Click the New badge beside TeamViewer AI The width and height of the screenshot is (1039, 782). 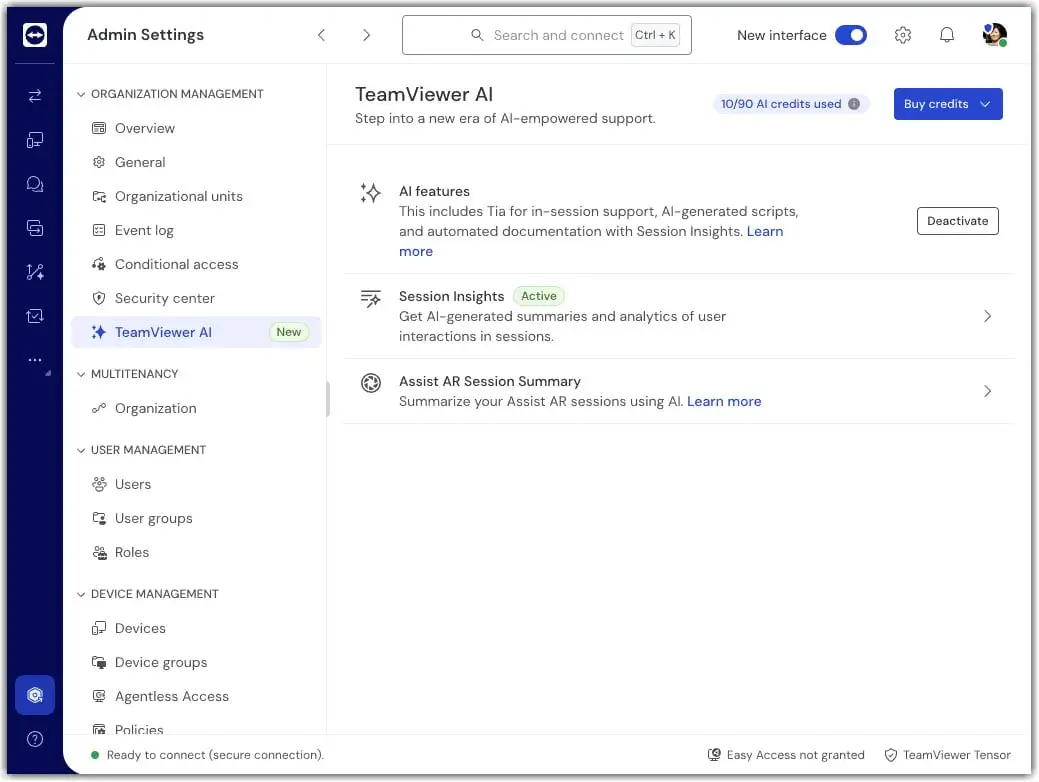(288, 333)
